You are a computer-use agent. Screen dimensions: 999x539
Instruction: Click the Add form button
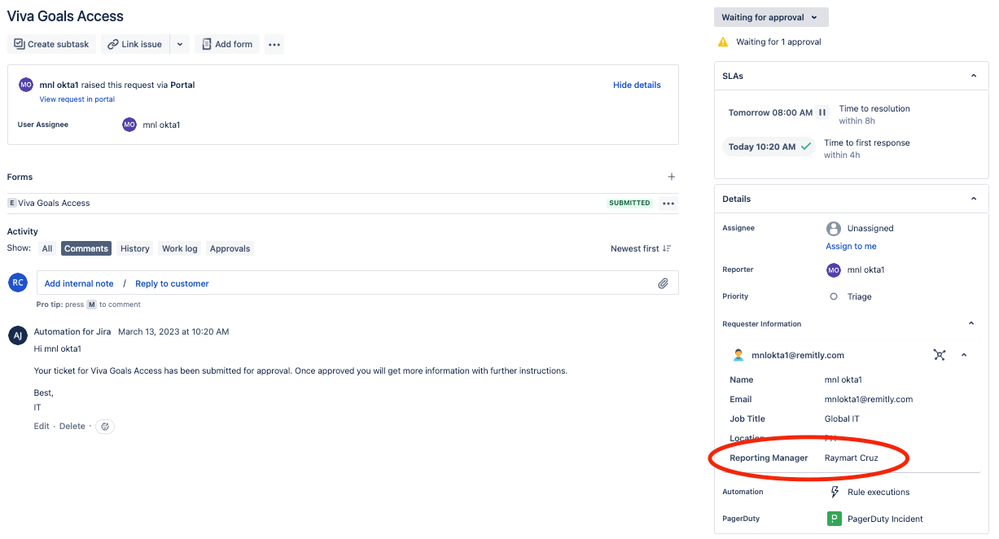click(x=227, y=44)
